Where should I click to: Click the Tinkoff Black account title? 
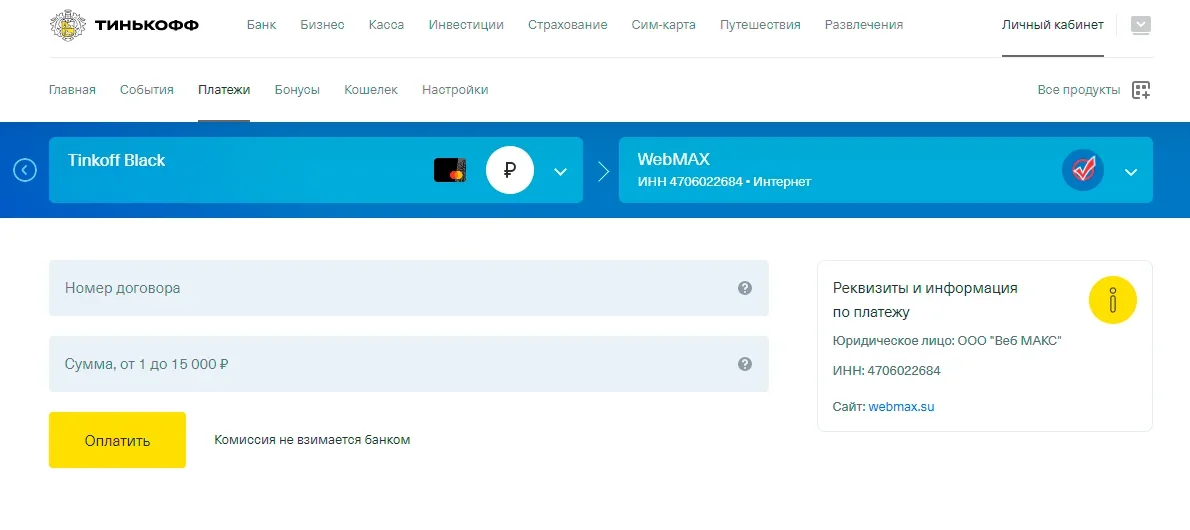[x=117, y=160]
